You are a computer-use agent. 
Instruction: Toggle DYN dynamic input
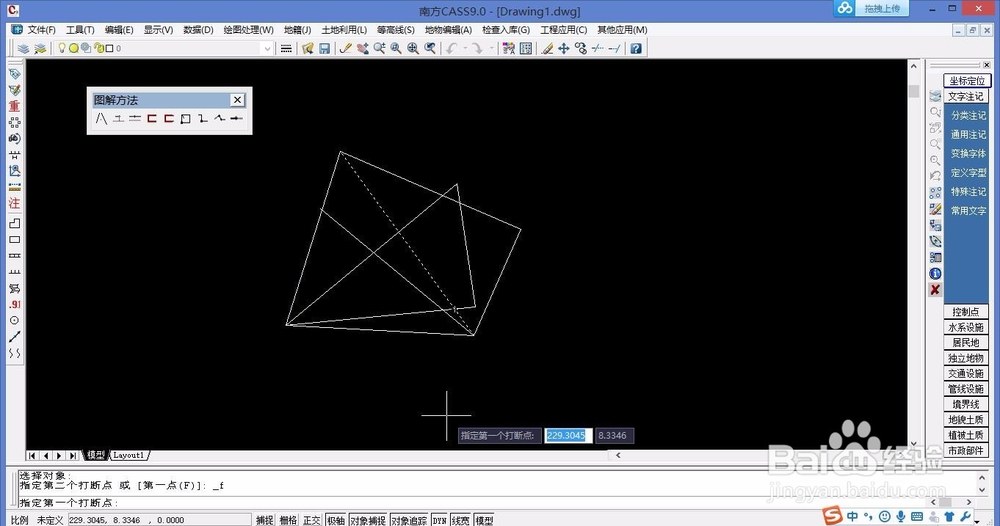(x=439, y=520)
